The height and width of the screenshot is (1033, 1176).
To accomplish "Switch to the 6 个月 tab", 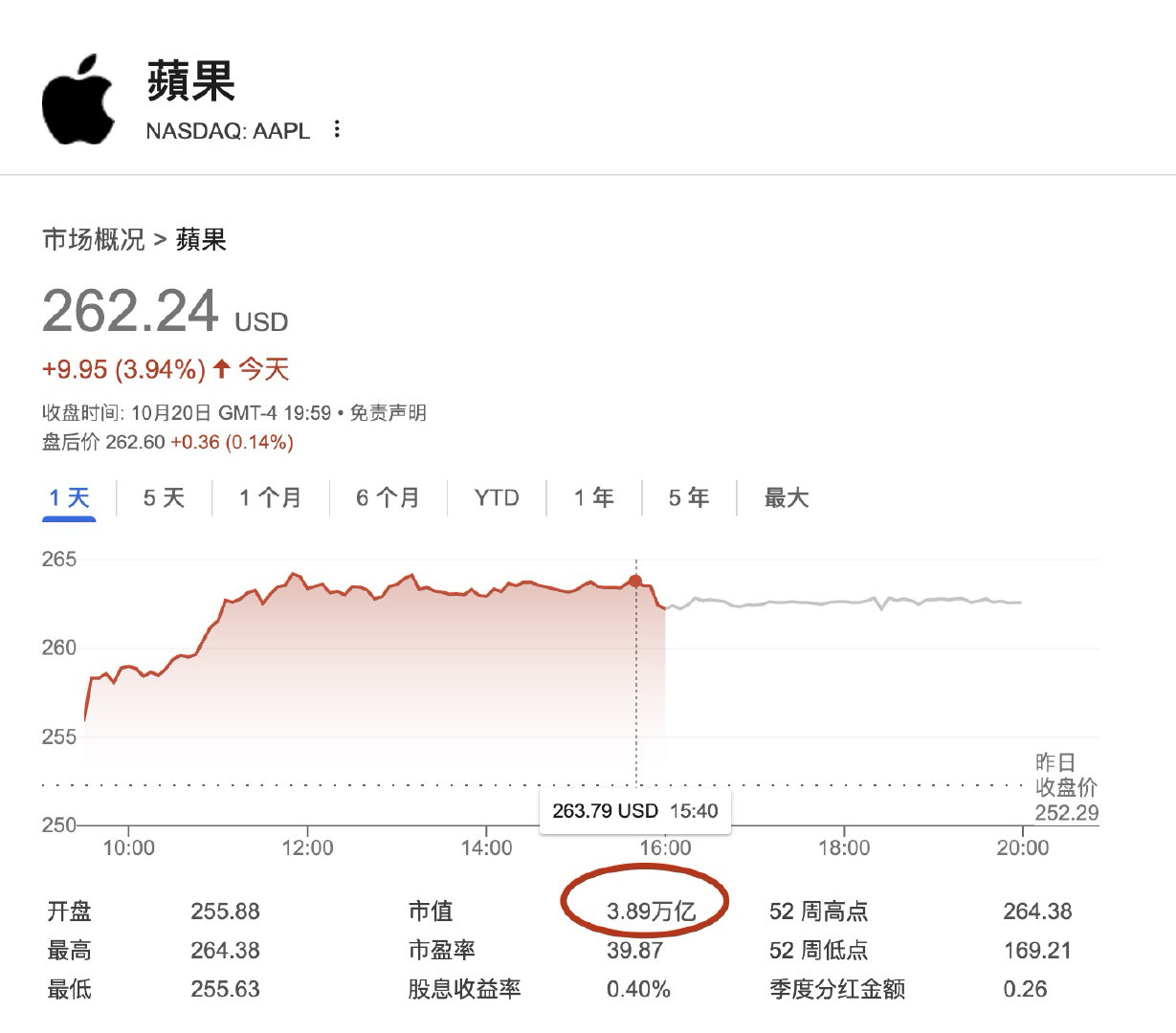I will pos(388,497).
